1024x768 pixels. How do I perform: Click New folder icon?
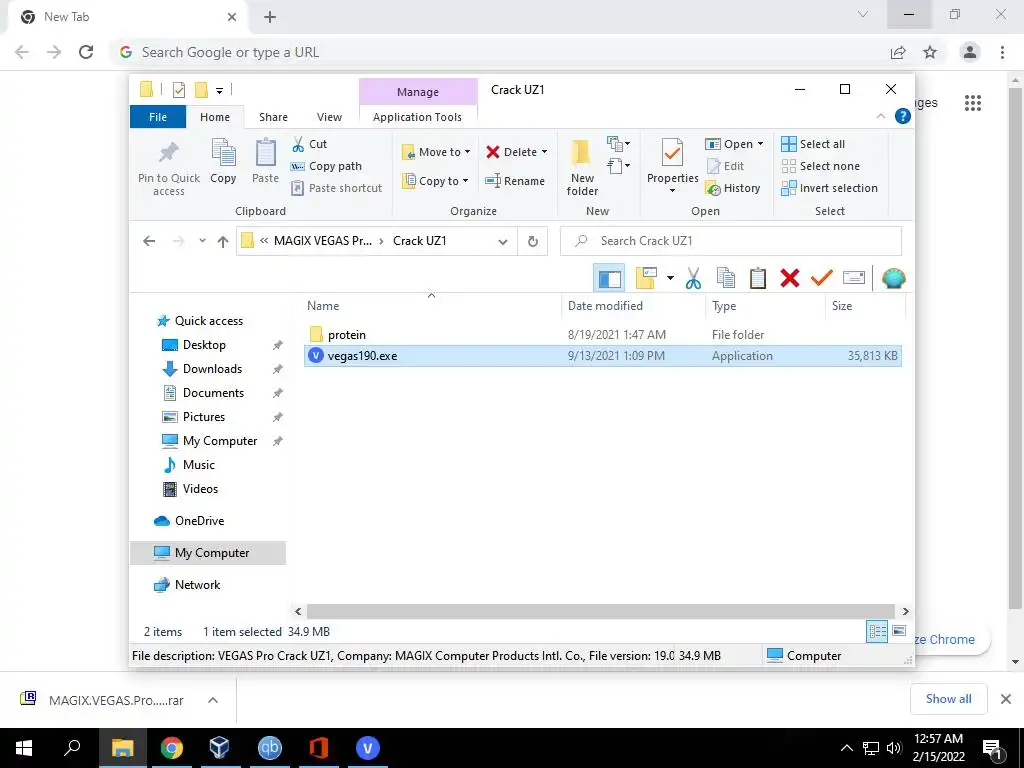click(x=581, y=153)
